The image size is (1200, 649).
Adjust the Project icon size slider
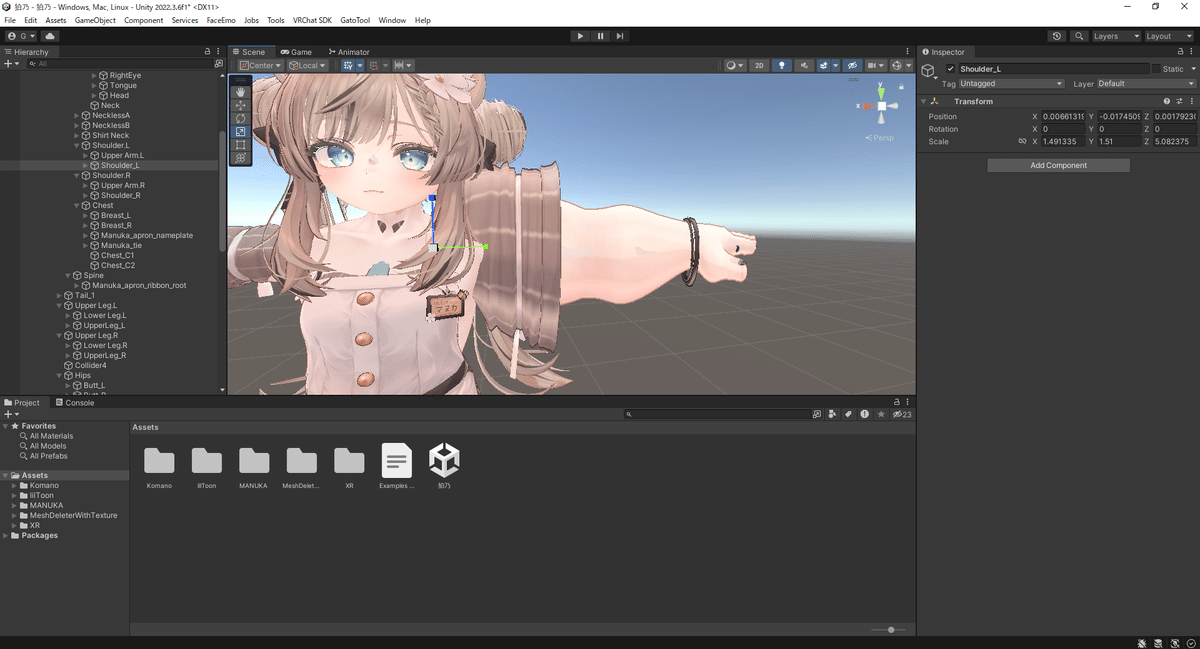889,630
